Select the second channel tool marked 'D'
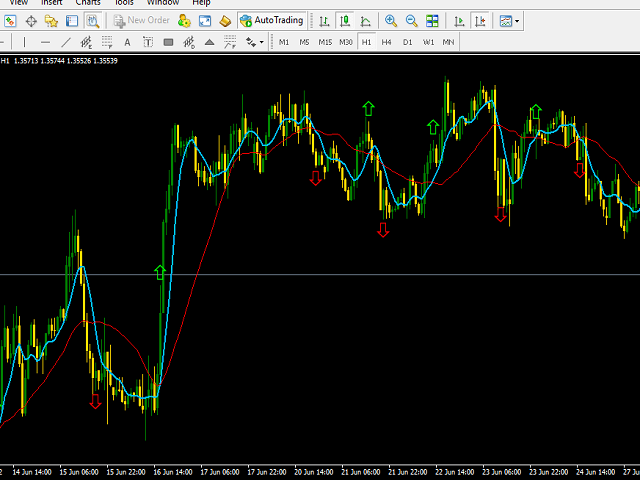This screenshot has width=640, height=480. pos(189,42)
